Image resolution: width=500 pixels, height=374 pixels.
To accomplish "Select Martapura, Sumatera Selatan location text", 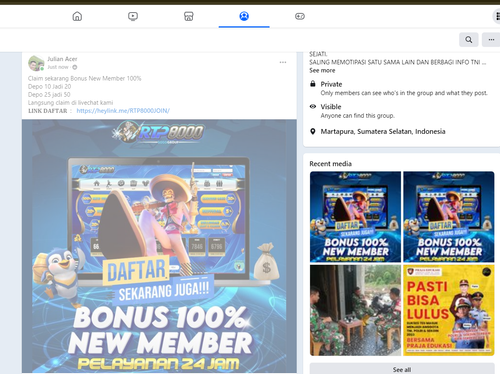I will click(x=383, y=131).
